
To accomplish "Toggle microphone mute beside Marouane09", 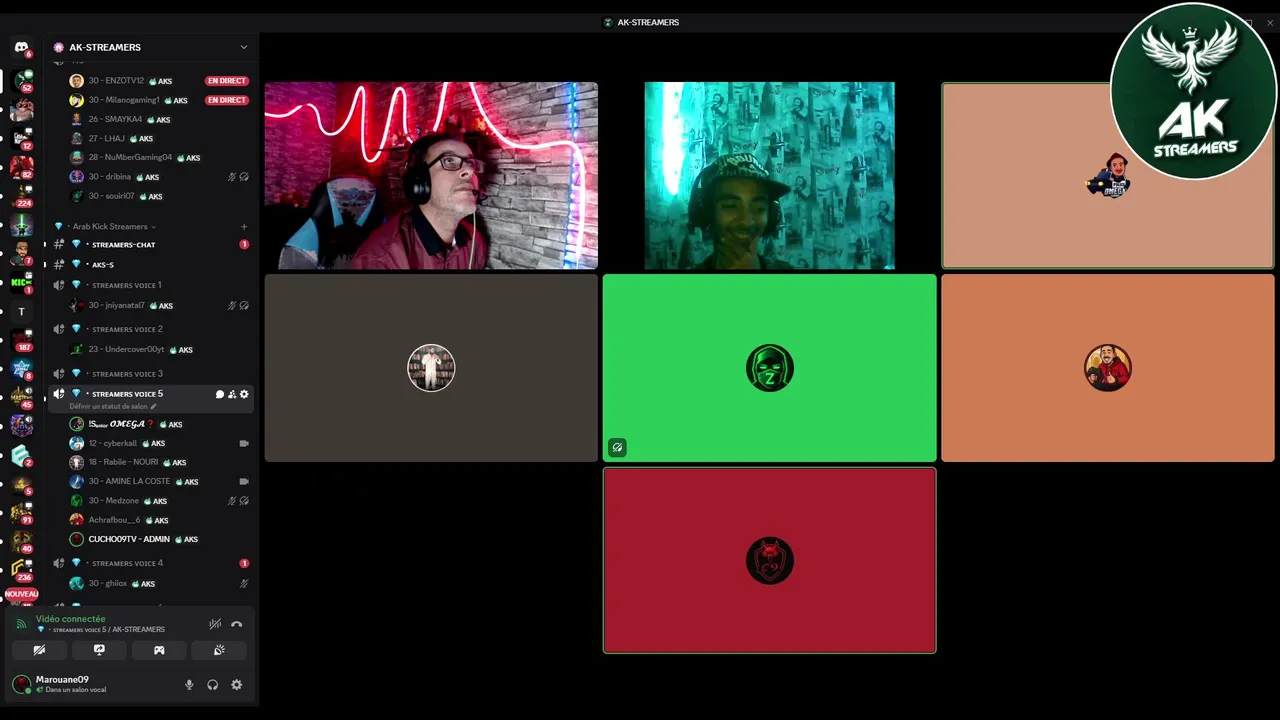I will coord(189,685).
